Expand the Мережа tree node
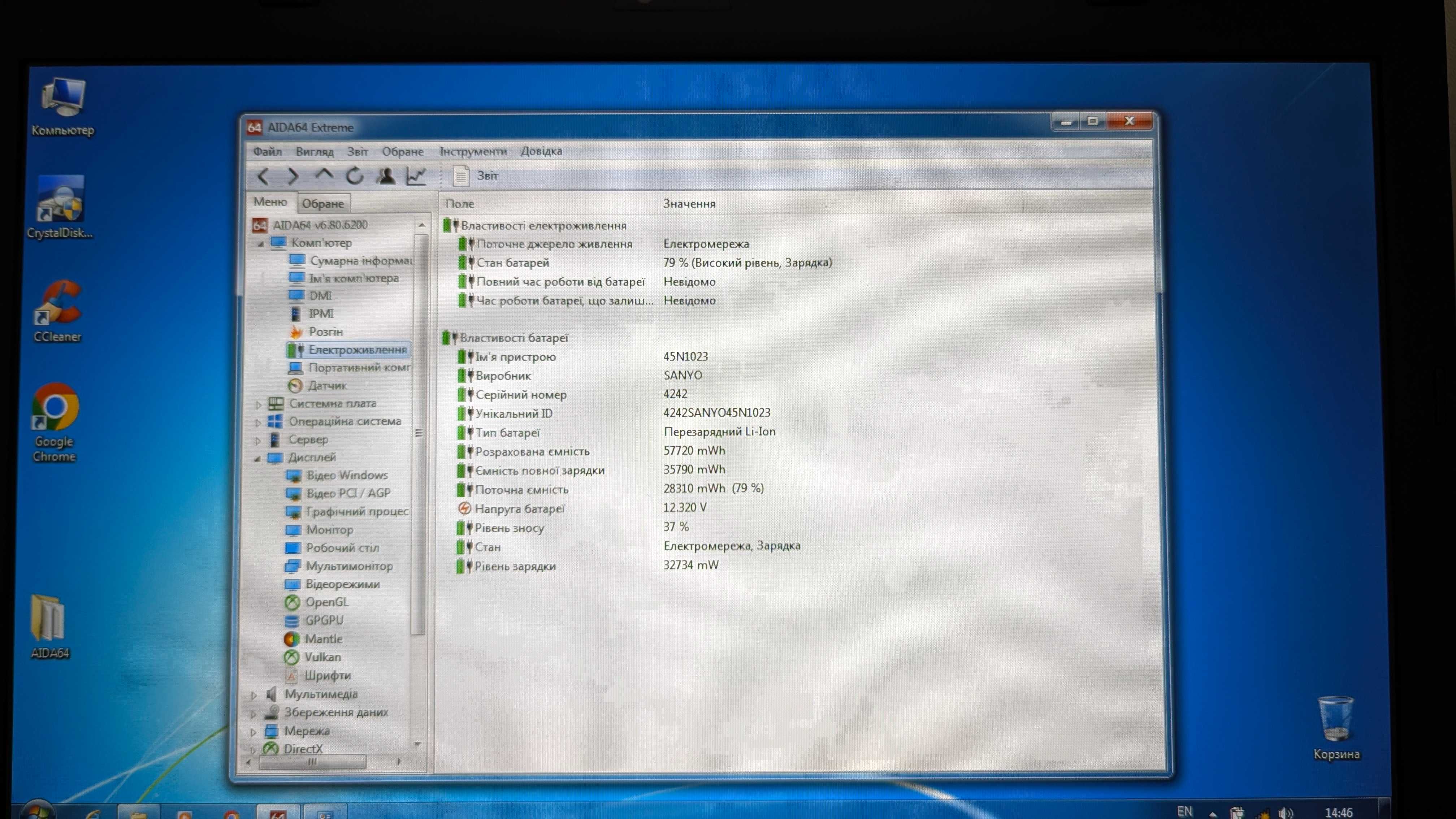Viewport: 1456px width, 819px height. [253, 733]
